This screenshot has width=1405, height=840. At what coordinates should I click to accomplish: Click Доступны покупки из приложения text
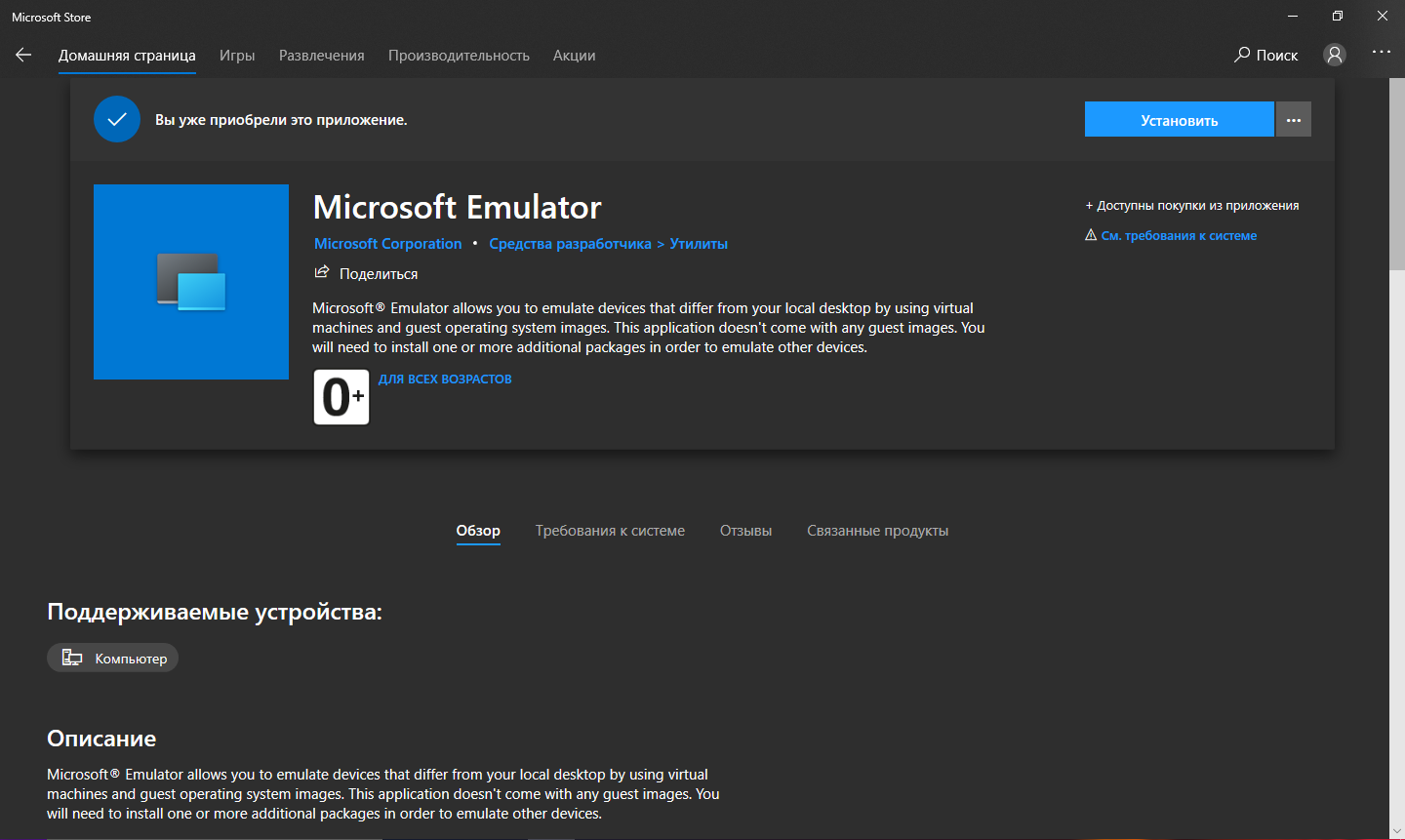point(1192,206)
